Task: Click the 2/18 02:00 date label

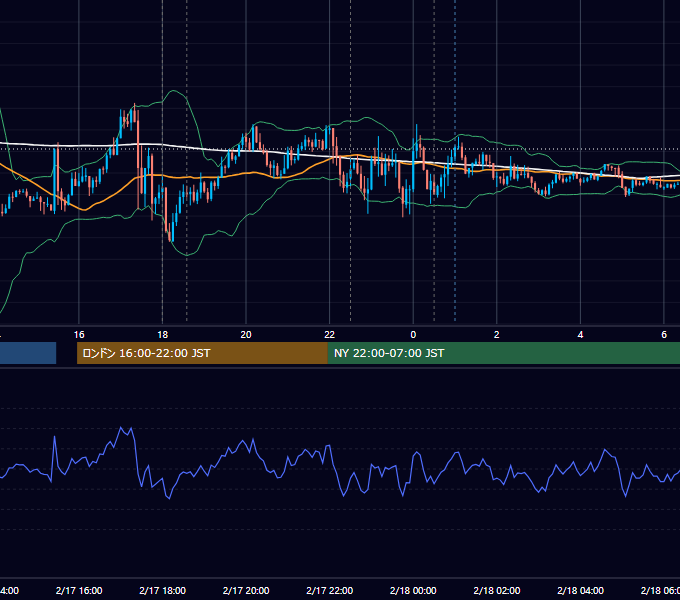Action: pyautogui.click(x=497, y=590)
